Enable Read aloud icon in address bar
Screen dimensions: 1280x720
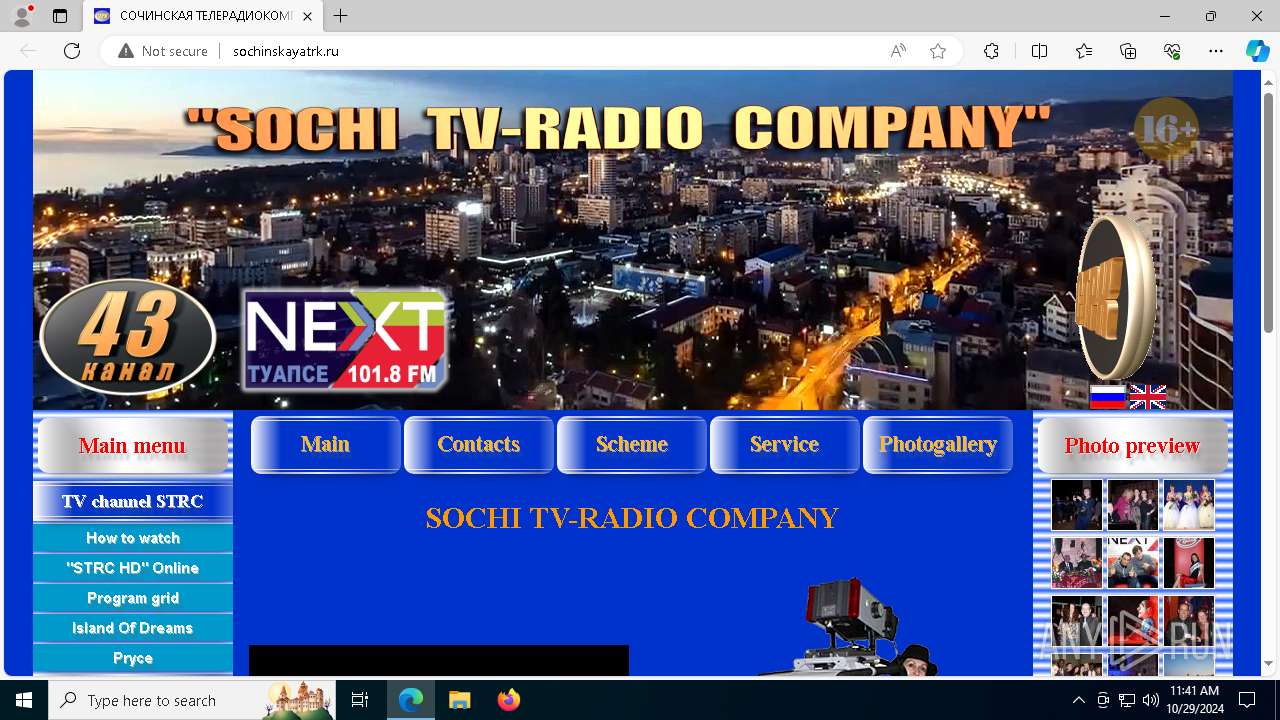[x=898, y=51]
